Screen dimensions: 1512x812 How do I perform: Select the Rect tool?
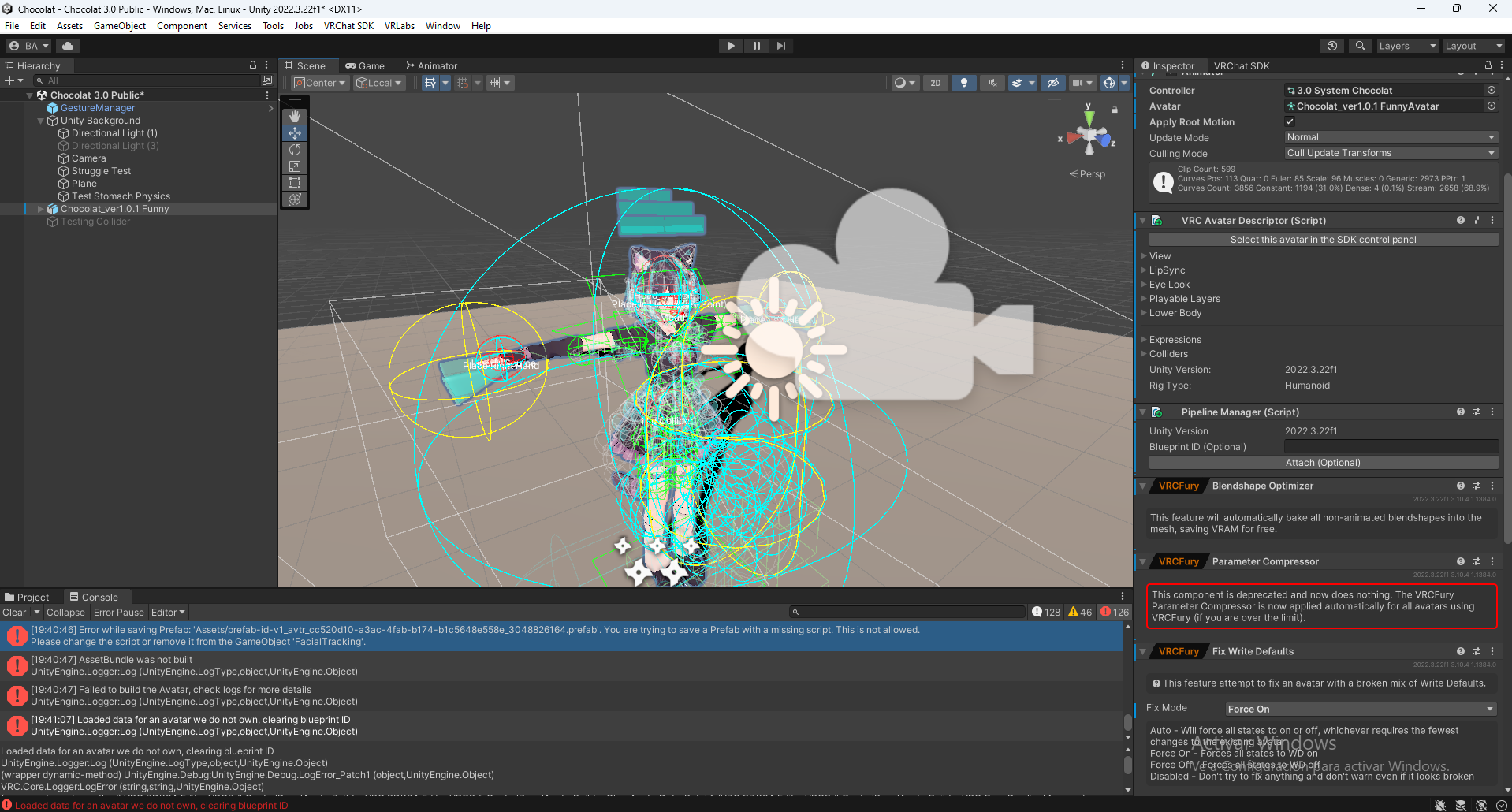(295, 183)
